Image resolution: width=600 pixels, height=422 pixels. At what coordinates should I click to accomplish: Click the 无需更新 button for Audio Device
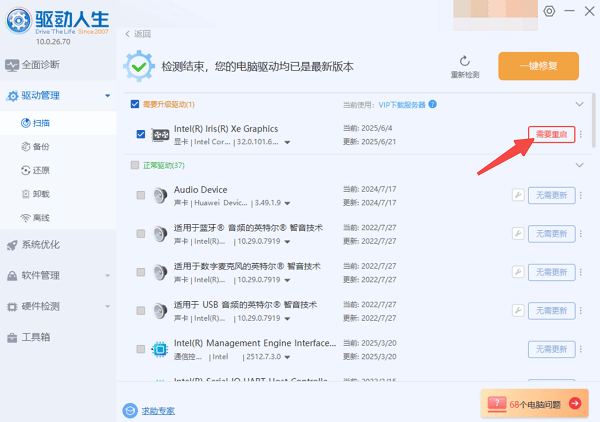coord(551,196)
